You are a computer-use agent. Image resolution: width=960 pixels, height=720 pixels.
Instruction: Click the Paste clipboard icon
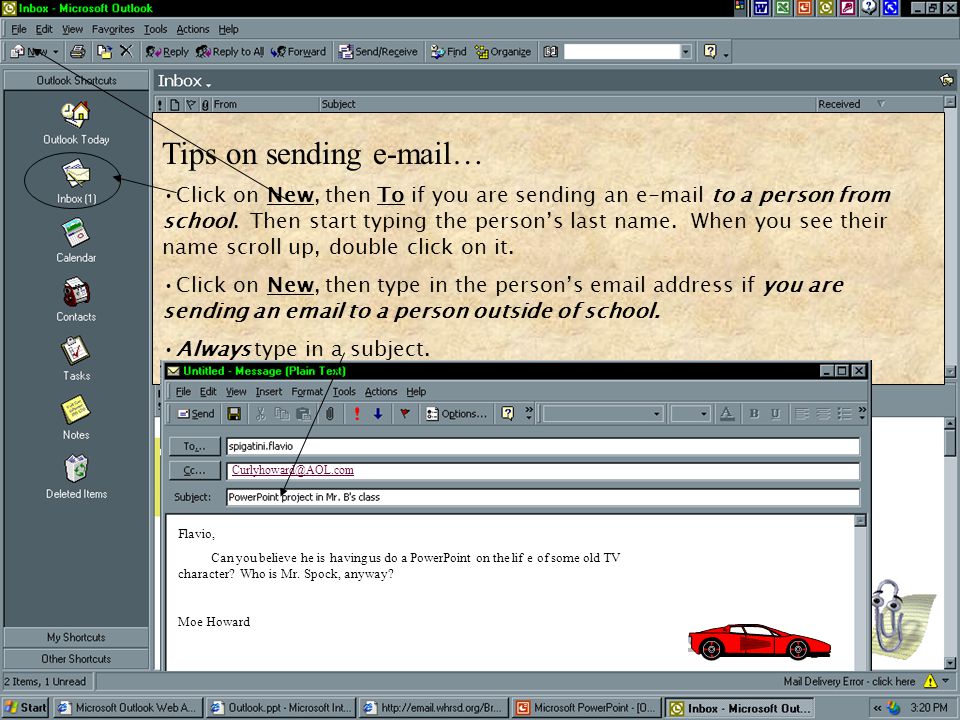303,414
